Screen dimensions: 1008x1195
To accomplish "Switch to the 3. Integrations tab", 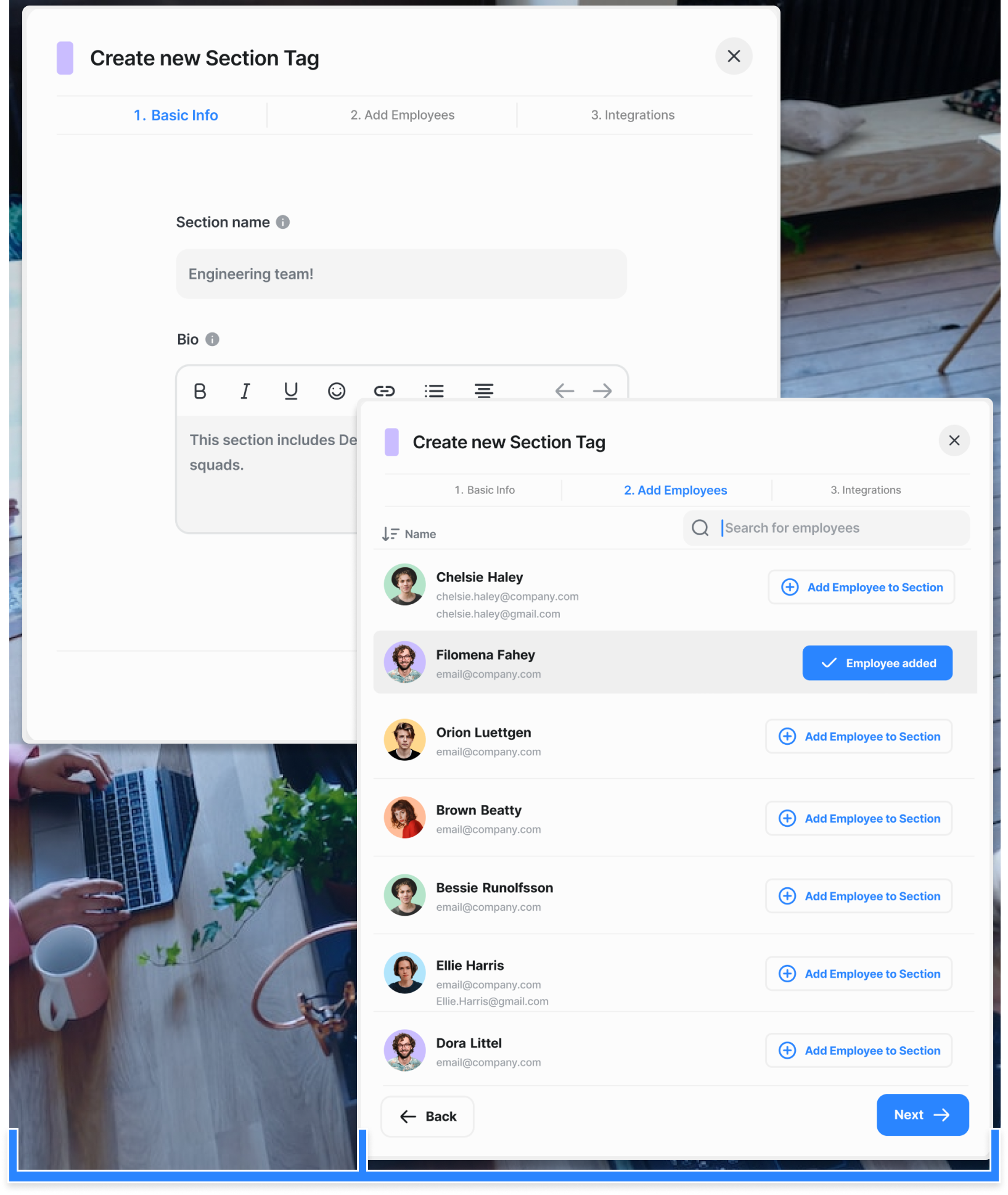I will (865, 490).
